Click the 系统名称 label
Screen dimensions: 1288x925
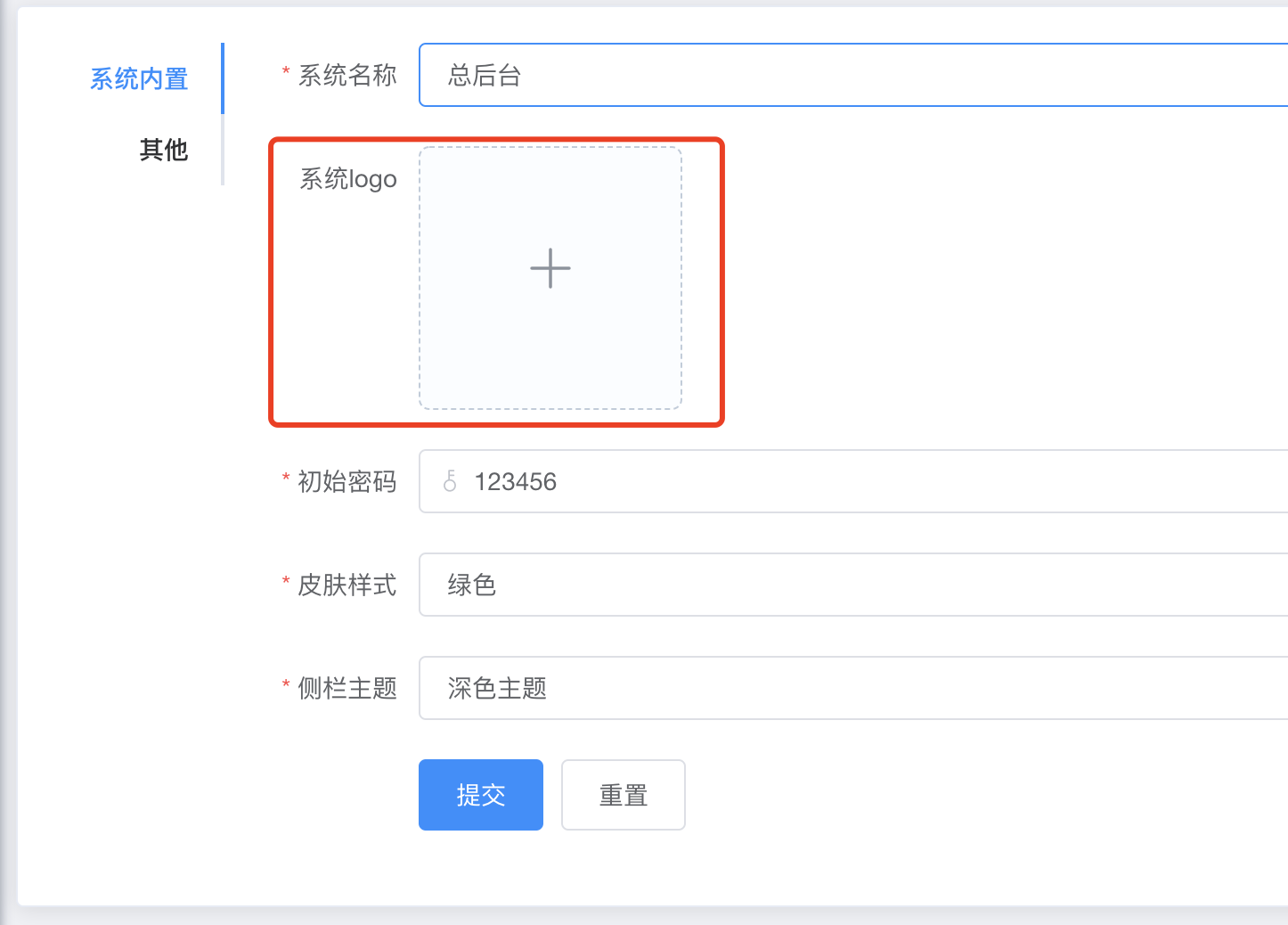347,76
